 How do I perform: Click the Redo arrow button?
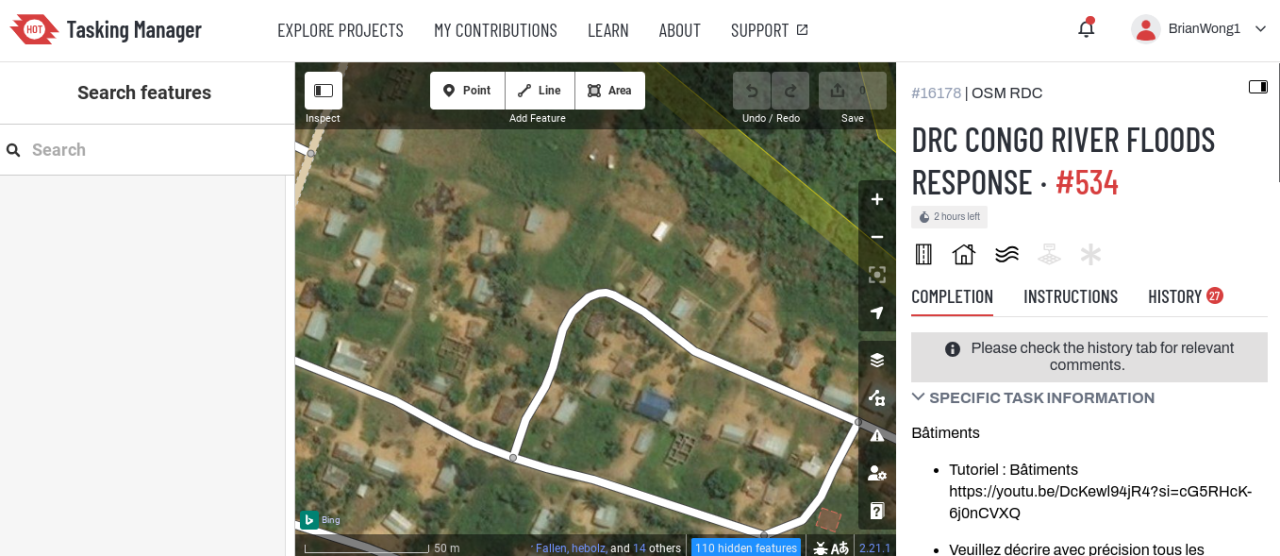coord(790,90)
